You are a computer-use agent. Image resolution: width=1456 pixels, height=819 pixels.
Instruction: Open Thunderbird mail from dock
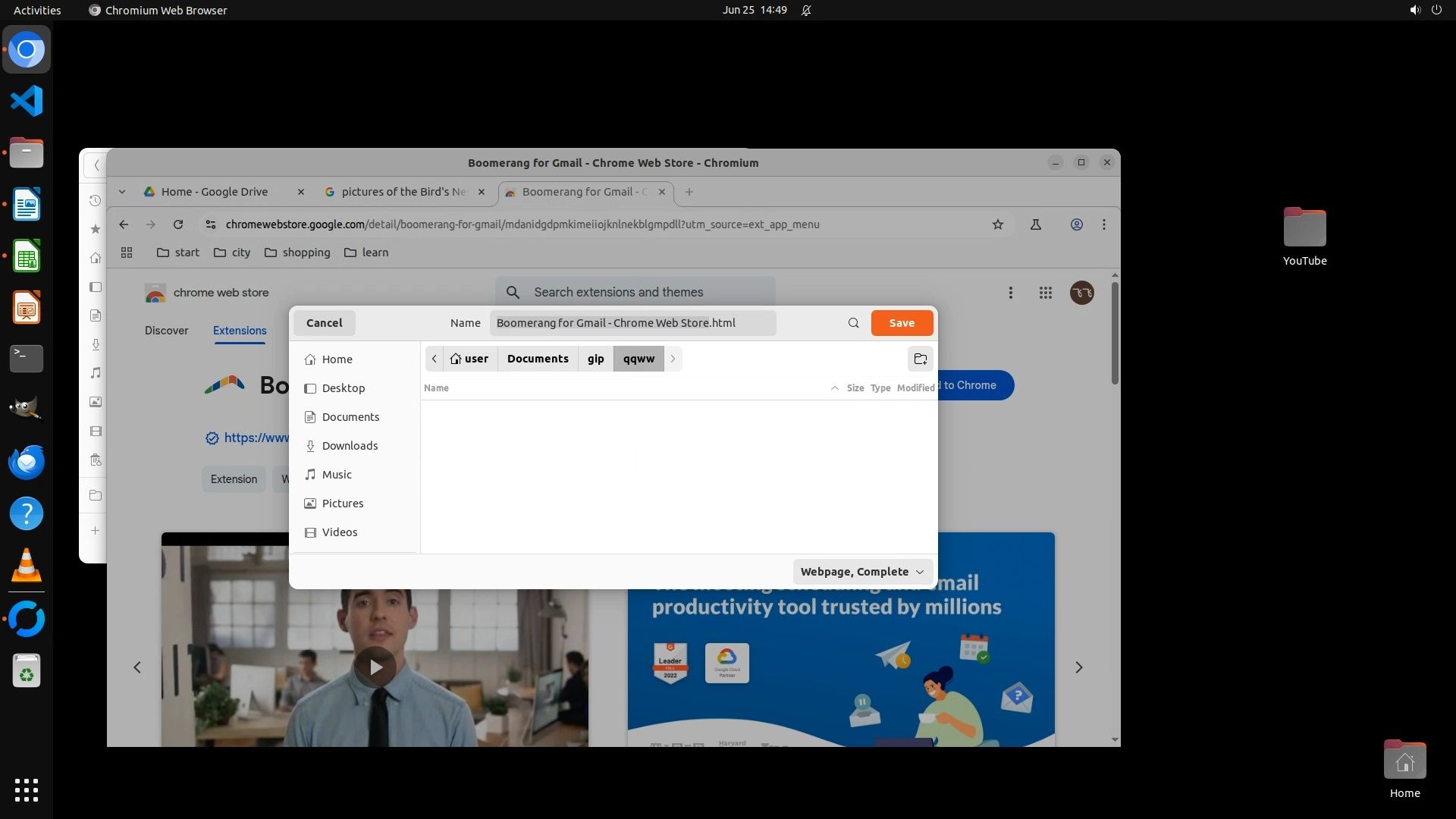[x=27, y=462]
